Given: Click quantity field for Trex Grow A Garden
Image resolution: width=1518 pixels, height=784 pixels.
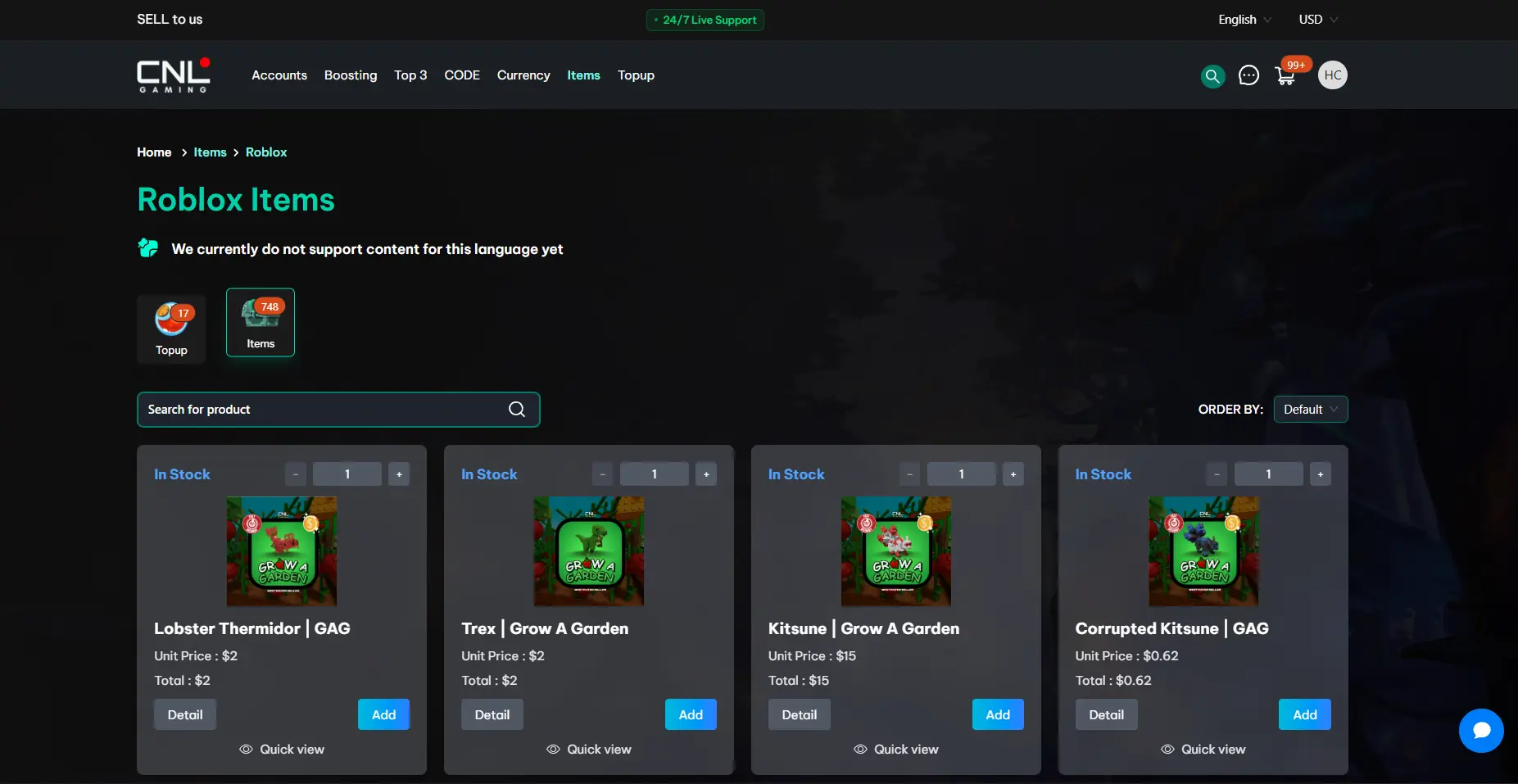Looking at the screenshot, I should pos(655,474).
